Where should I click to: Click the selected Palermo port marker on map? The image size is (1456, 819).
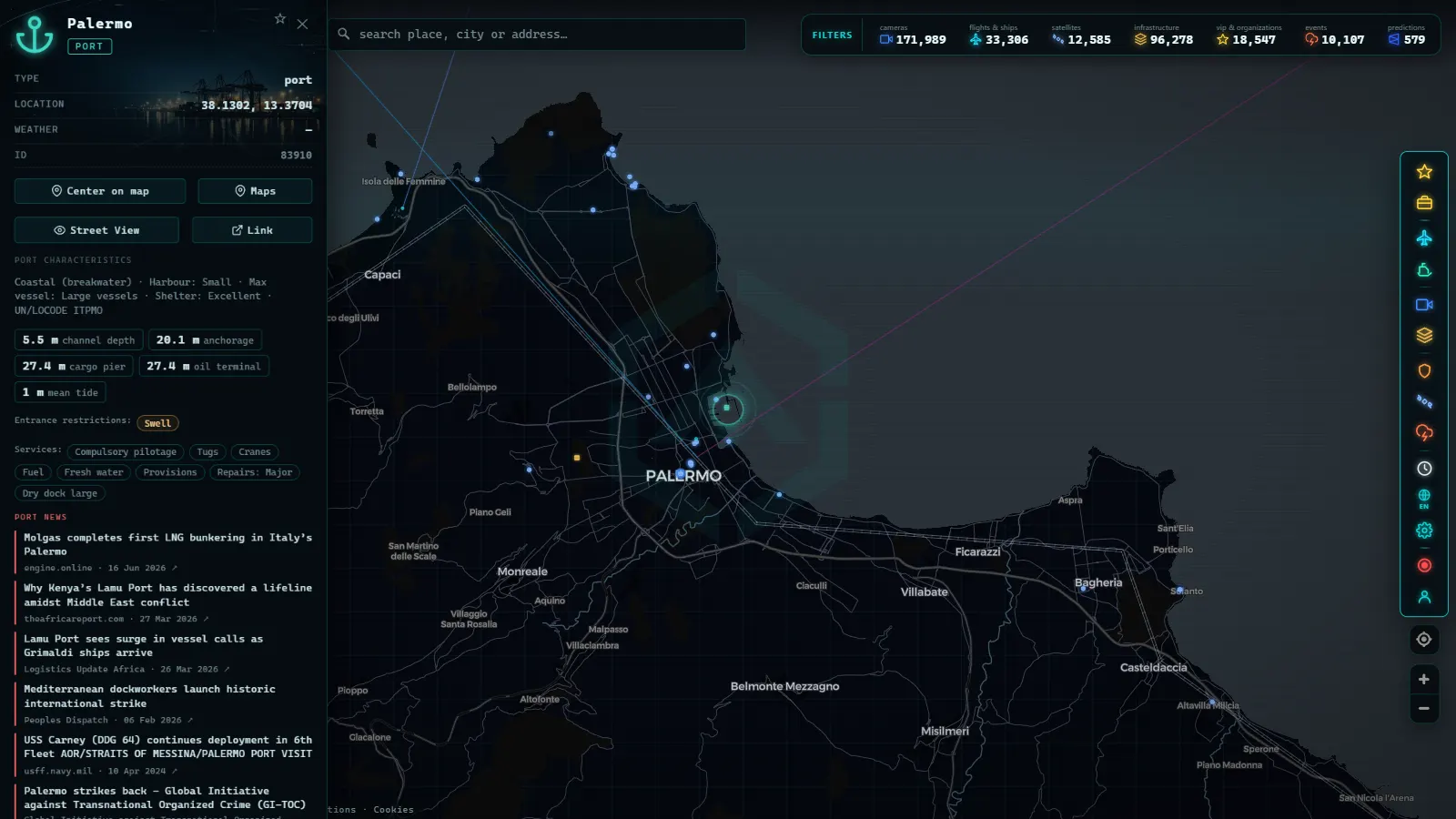point(726,409)
